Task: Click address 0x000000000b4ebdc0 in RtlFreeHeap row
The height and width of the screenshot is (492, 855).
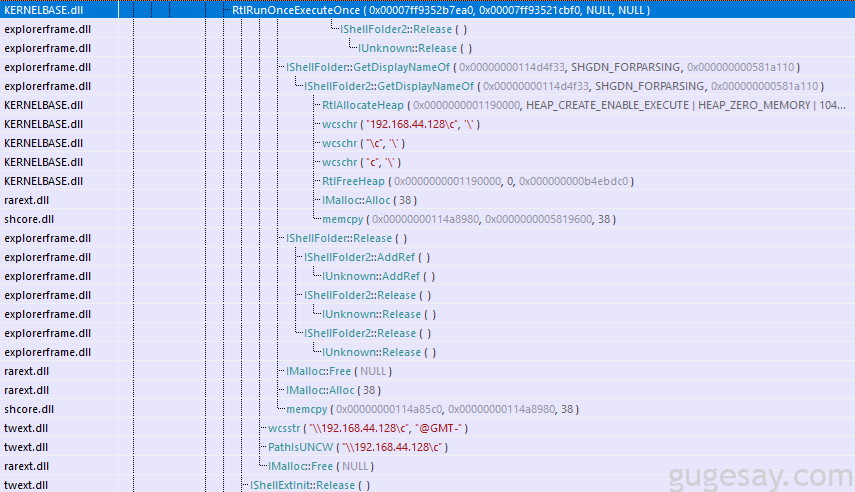Action: [x=573, y=181]
